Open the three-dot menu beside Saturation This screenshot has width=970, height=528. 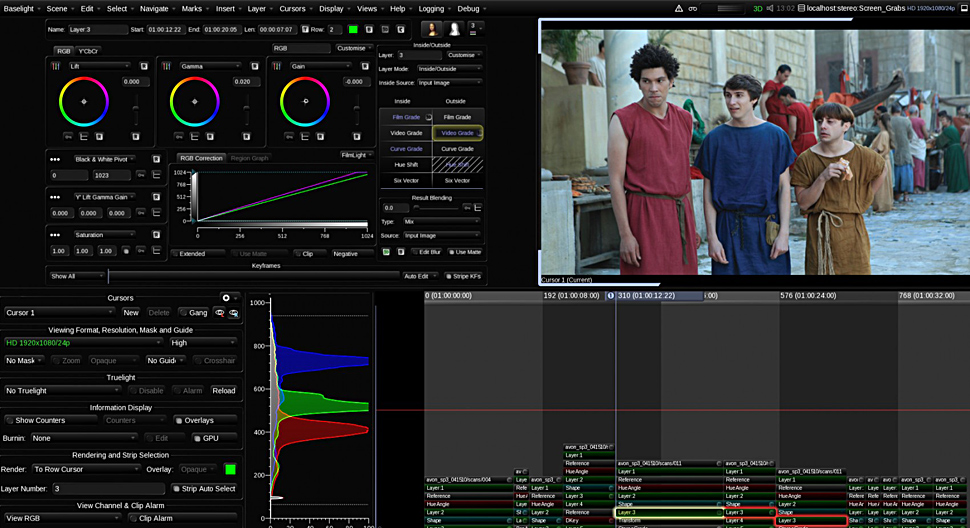[x=55, y=235]
